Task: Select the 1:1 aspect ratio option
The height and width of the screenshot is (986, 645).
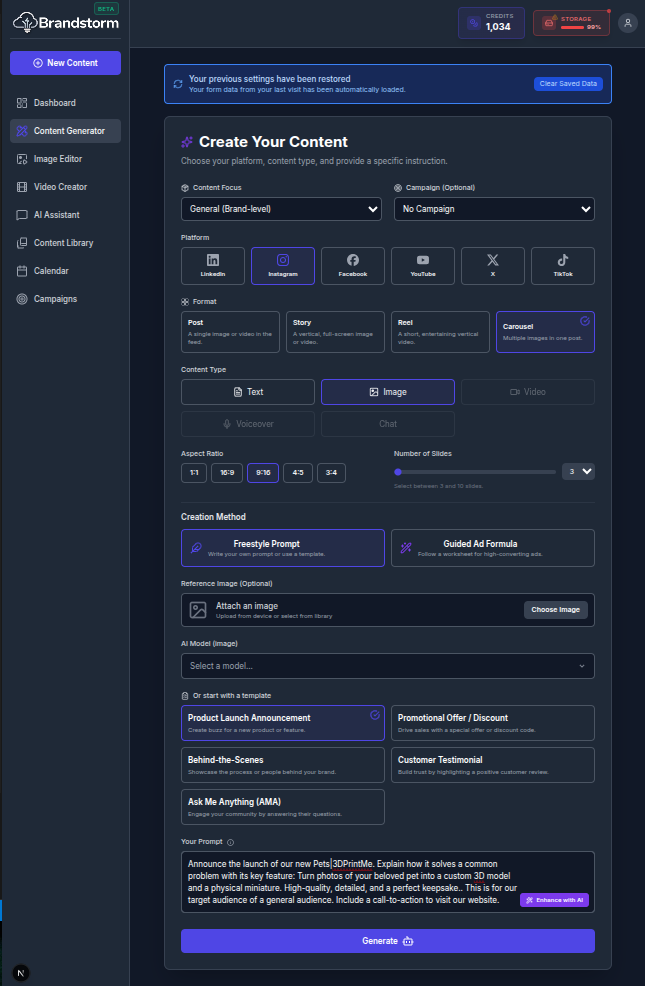Action: coord(194,472)
